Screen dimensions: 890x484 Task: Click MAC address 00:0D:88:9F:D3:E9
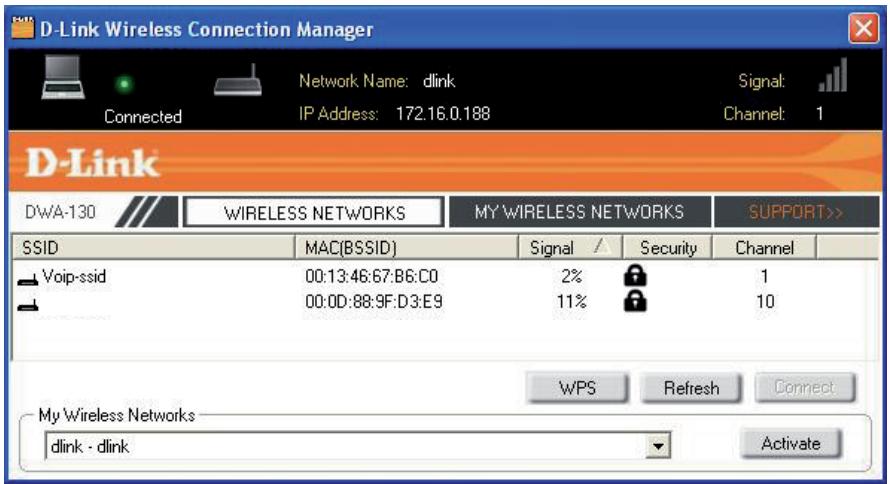[374, 301]
